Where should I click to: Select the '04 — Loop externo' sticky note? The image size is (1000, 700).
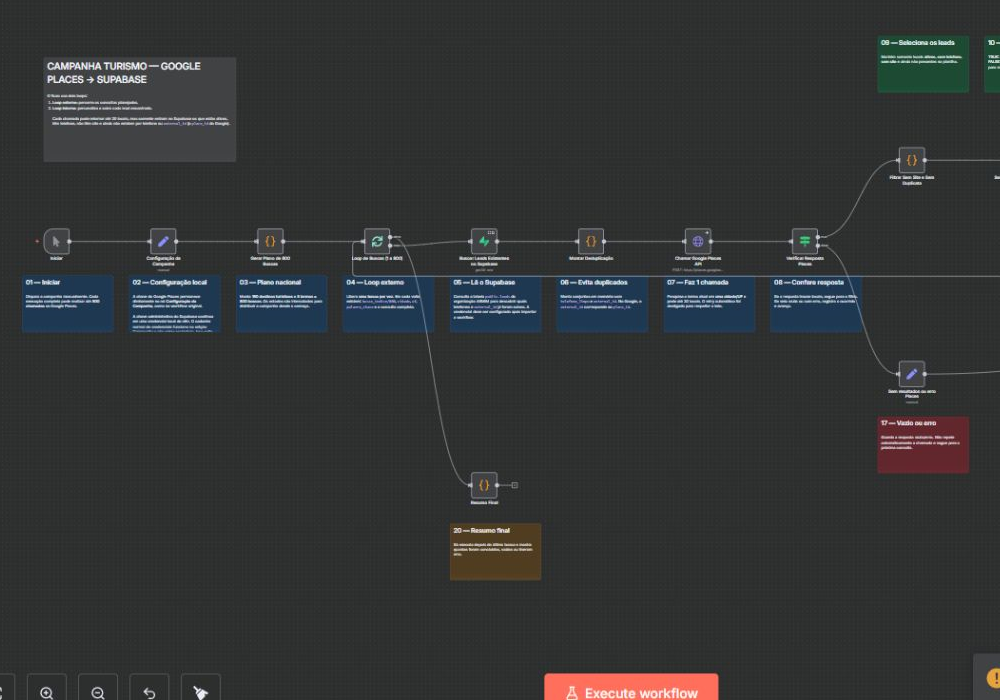pos(388,304)
